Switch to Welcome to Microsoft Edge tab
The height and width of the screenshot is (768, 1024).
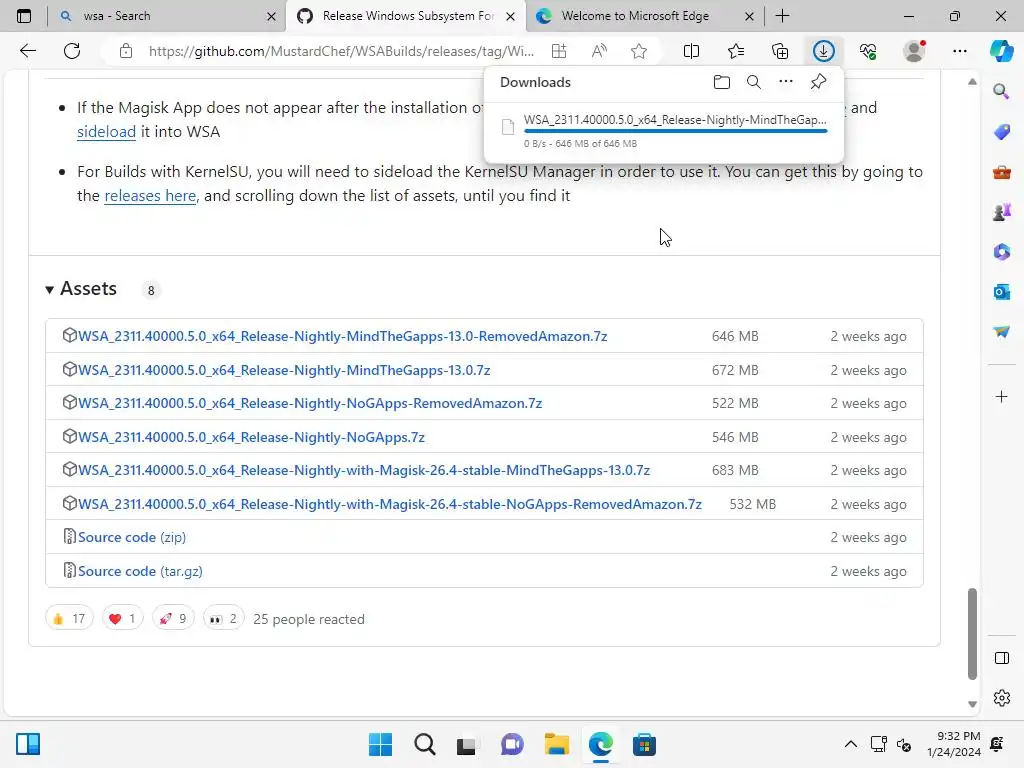pos(644,16)
